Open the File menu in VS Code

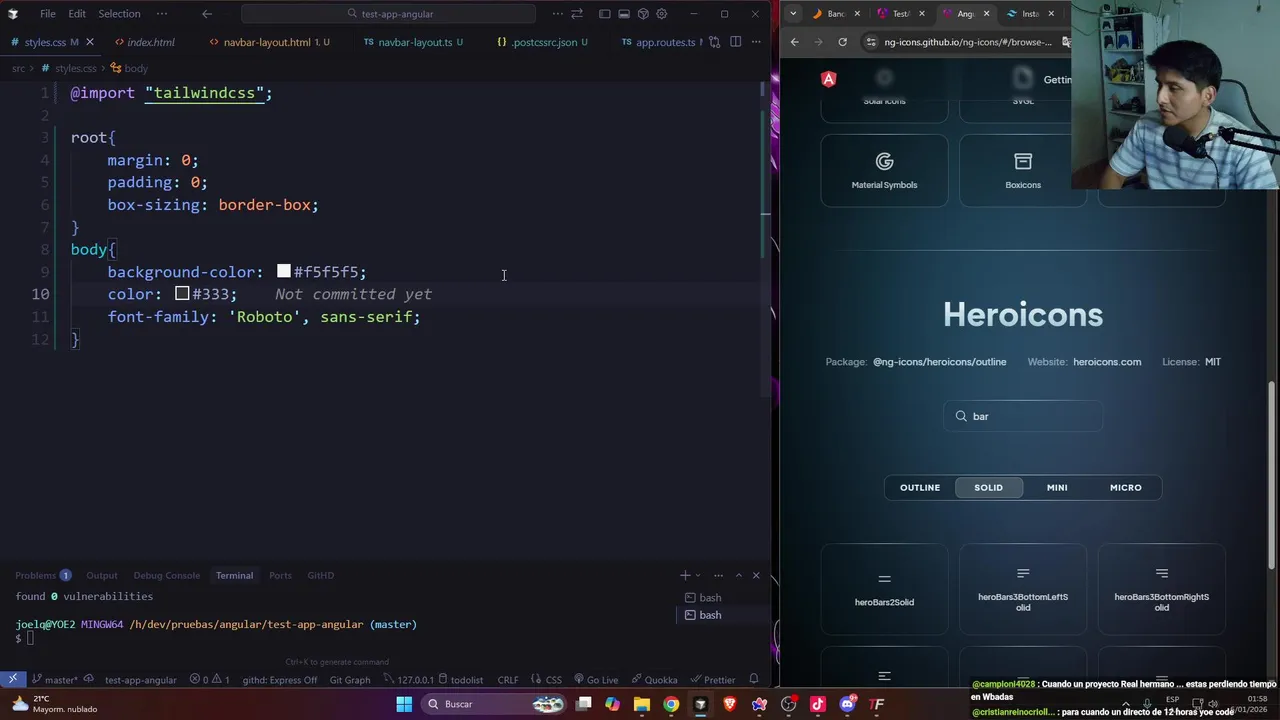47,14
